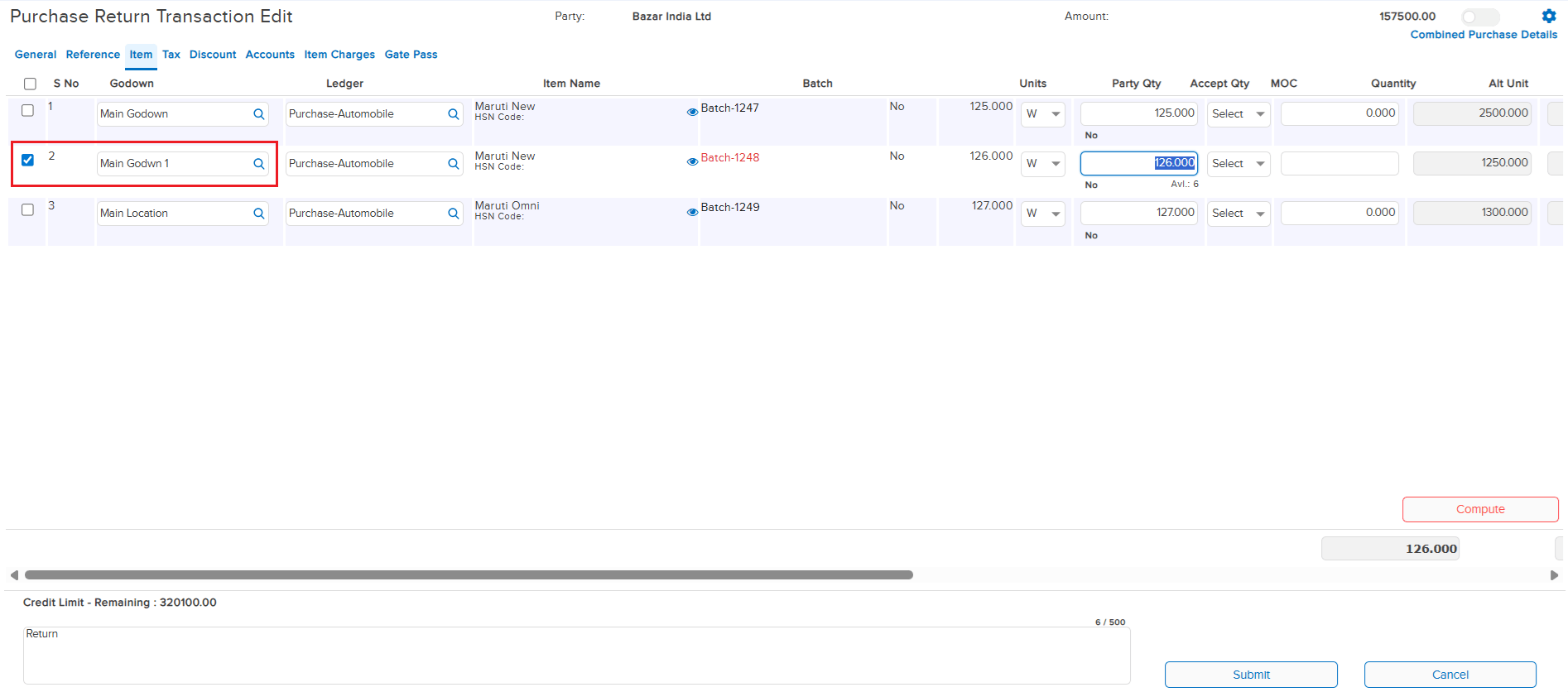Open Units dropdown in Batch-1249 row
Screen dimensions: 1568x692
point(1043,214)
